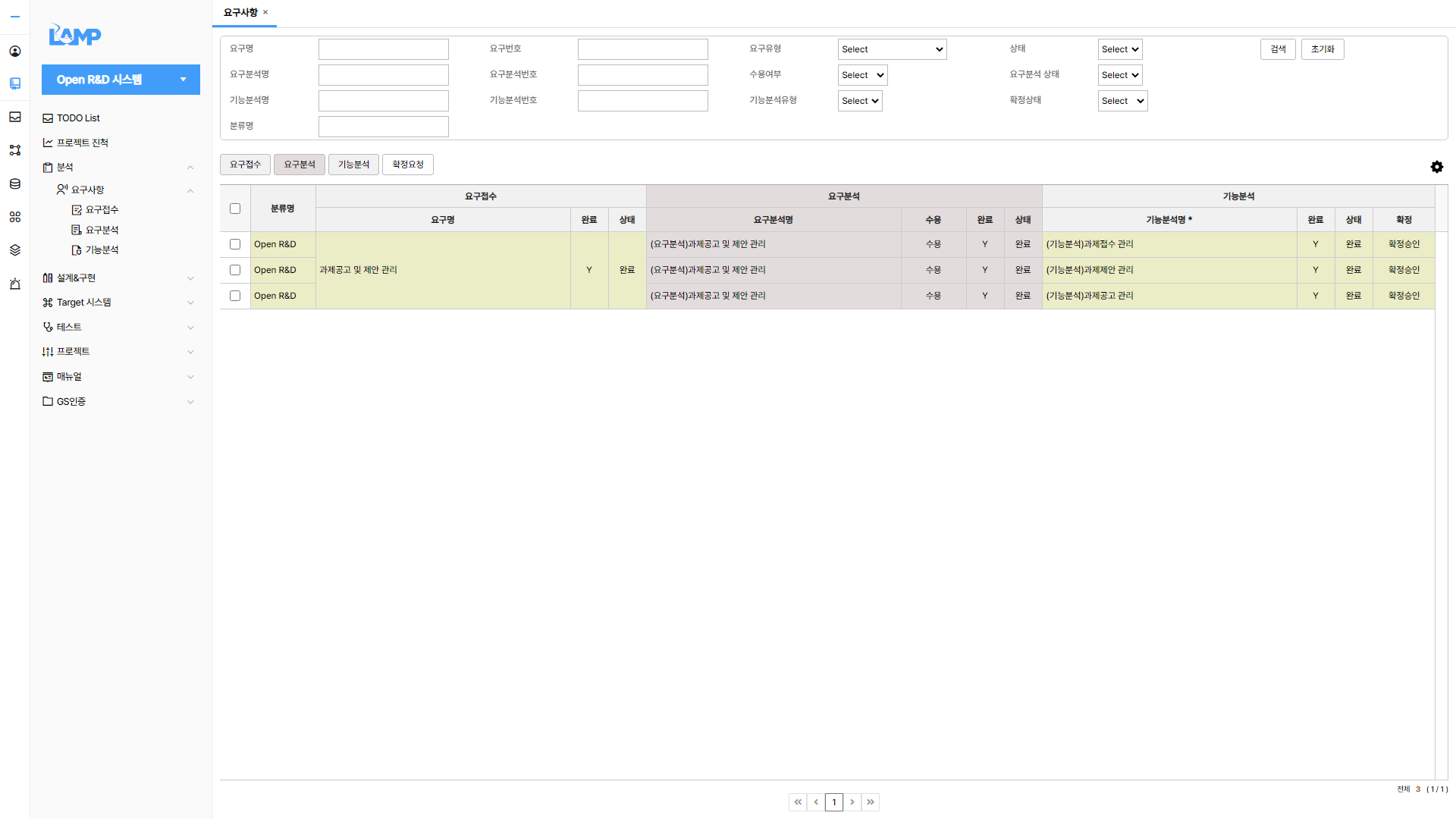The width and height of the screenshot is (1456, 819).
Task: Click the (기능분석)과제제안 관리 cell
Action: [1169, 270]
